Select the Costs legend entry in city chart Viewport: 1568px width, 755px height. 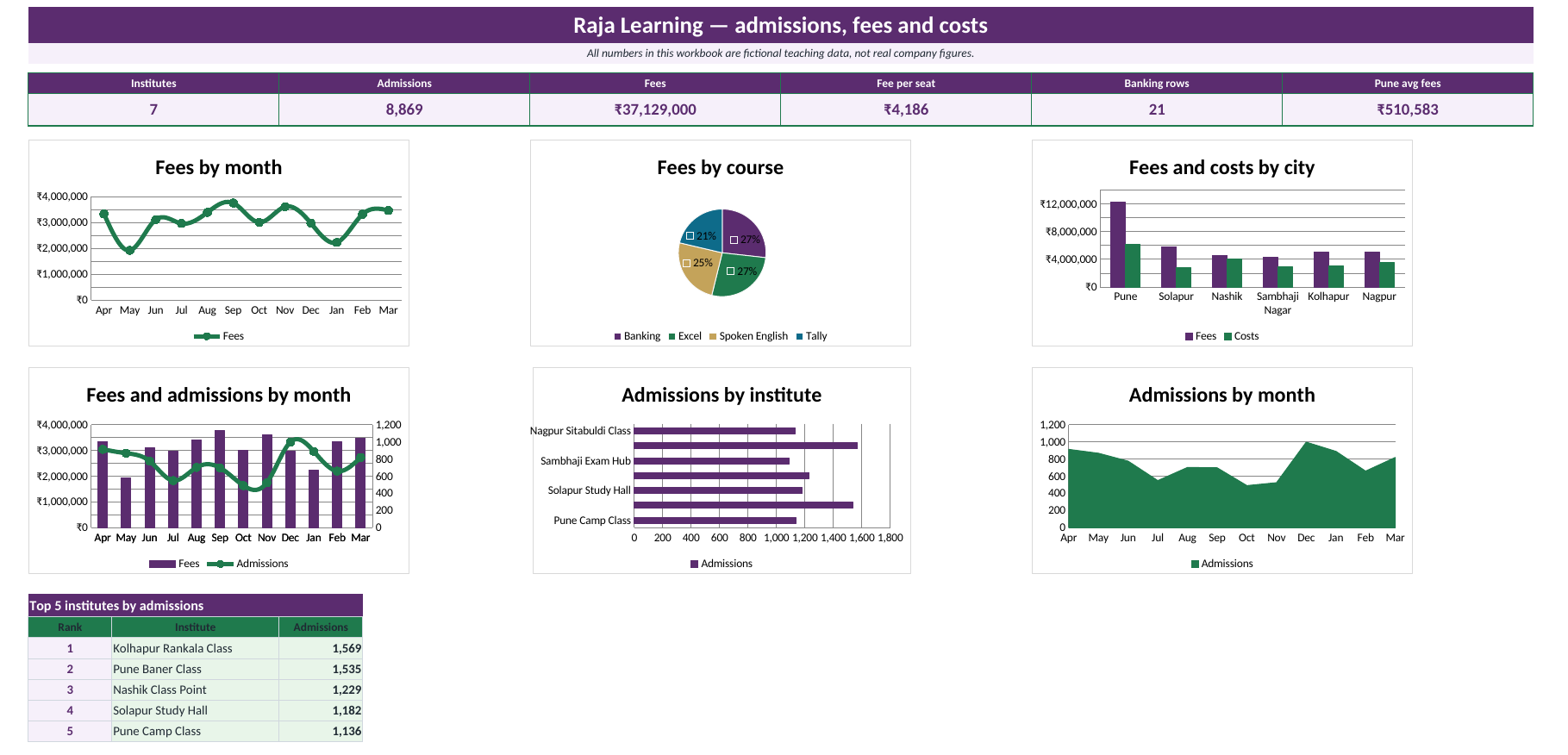coord(1241,336)
